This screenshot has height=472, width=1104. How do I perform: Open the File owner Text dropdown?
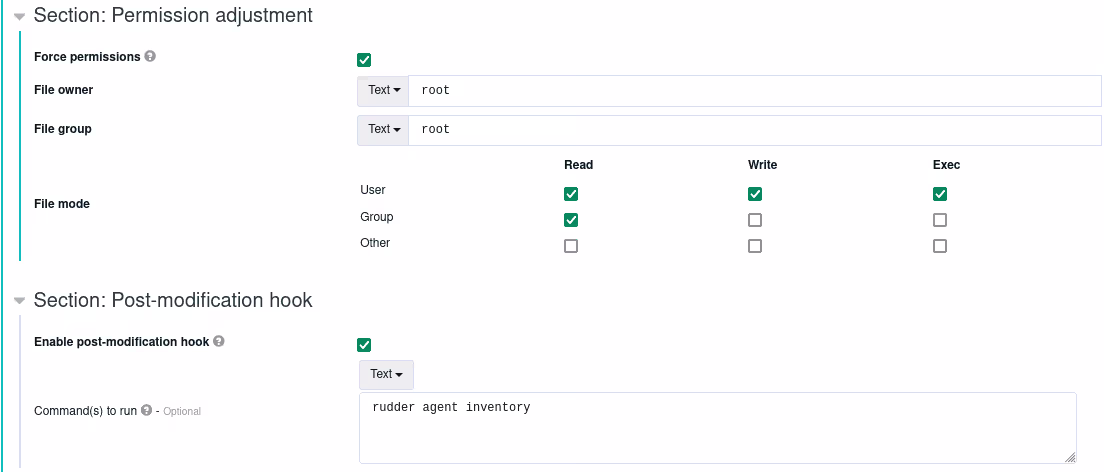click(383, 90)
